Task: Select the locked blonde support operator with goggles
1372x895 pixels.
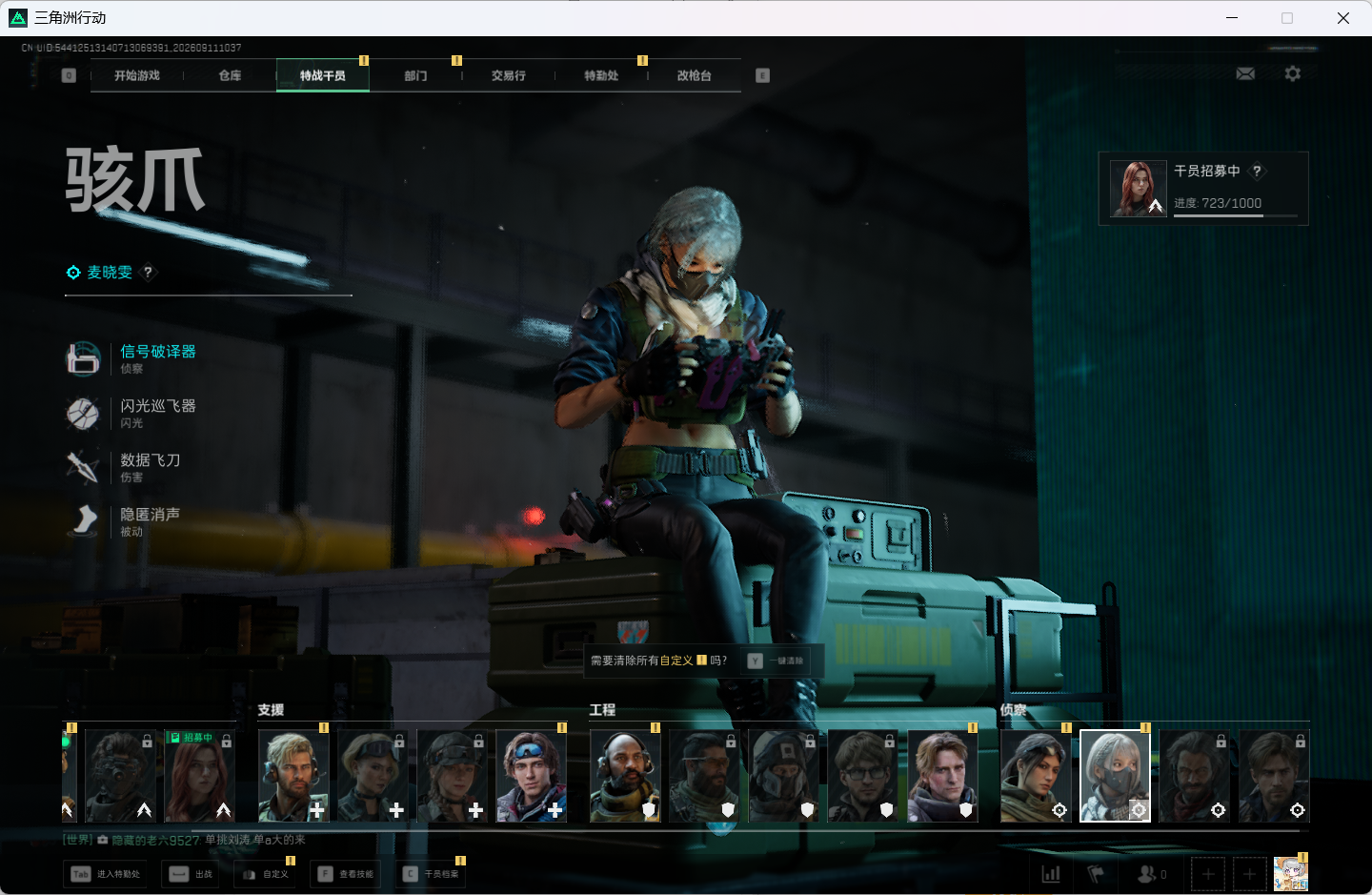Action: point(373,776)
